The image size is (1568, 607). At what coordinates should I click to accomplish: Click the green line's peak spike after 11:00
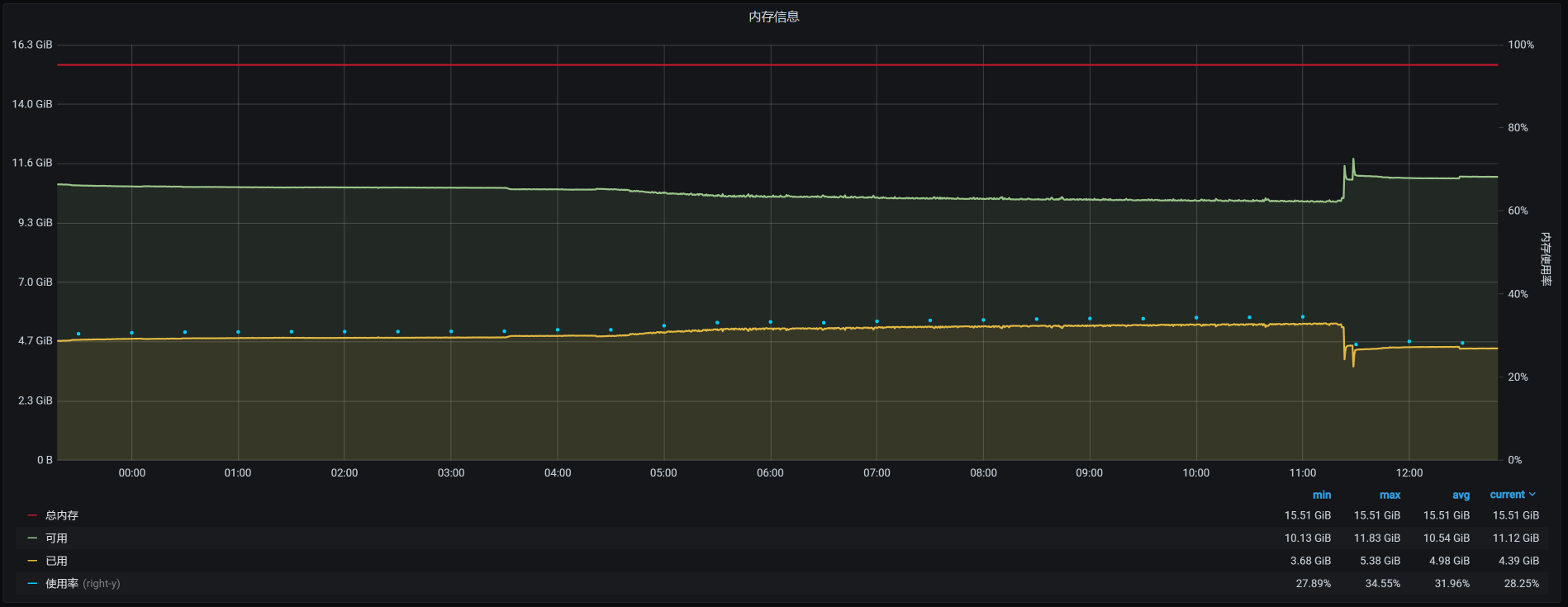pos(1353,159)
